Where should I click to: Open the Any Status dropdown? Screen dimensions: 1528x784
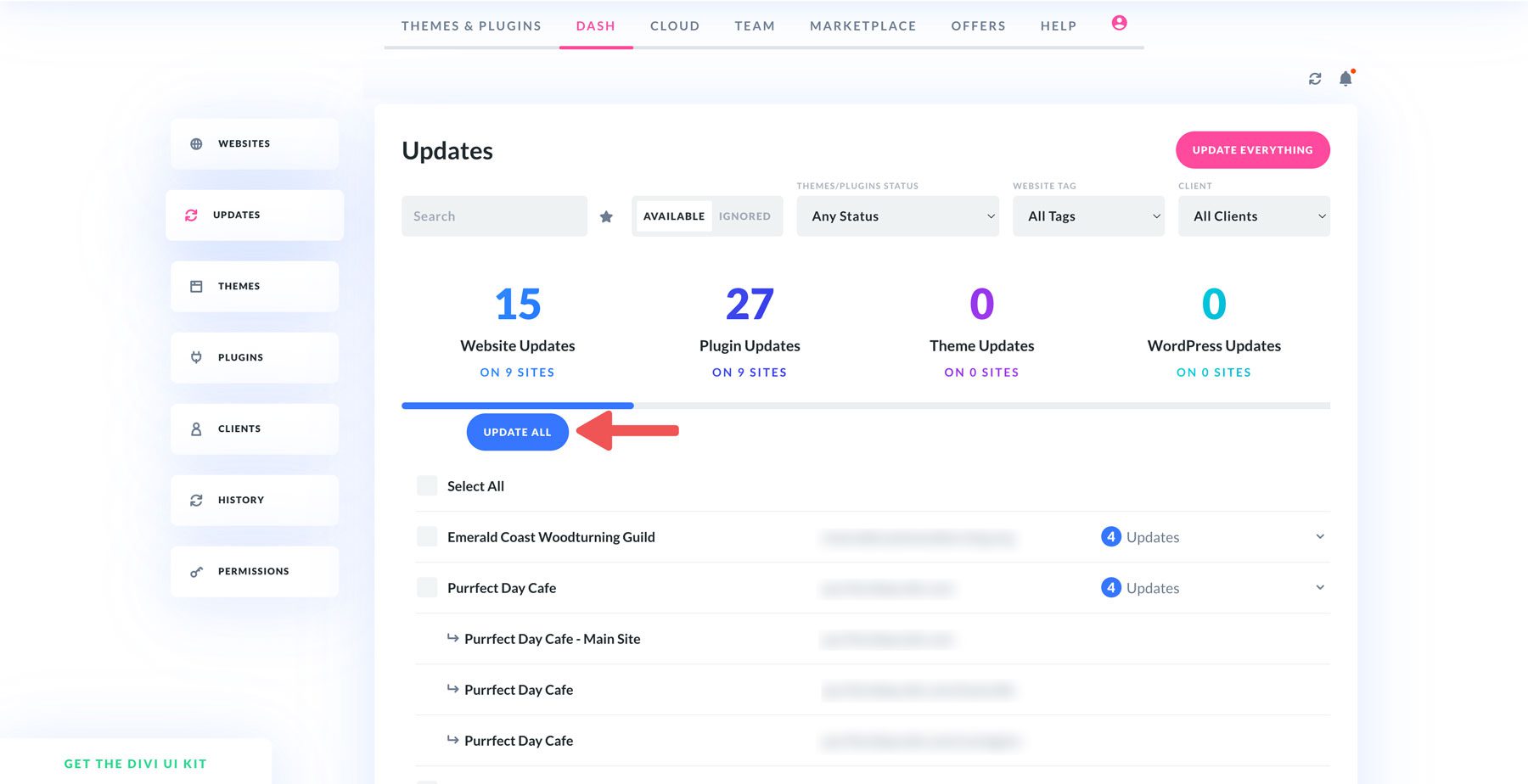897,216
